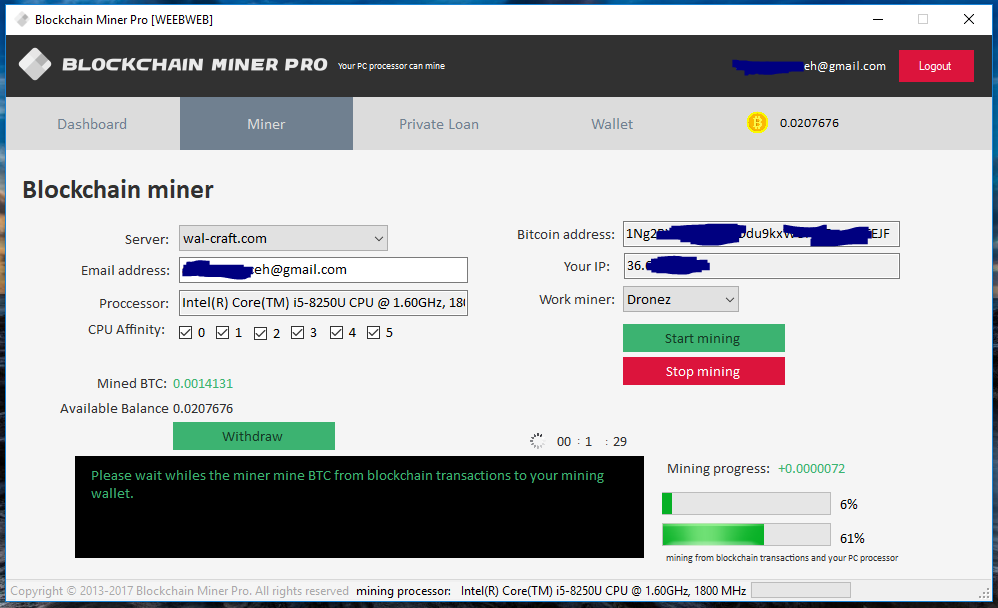Open the Private Loan tab
Image resolution: width=998 pixels, height=608 pixels.
click(439, 124)
